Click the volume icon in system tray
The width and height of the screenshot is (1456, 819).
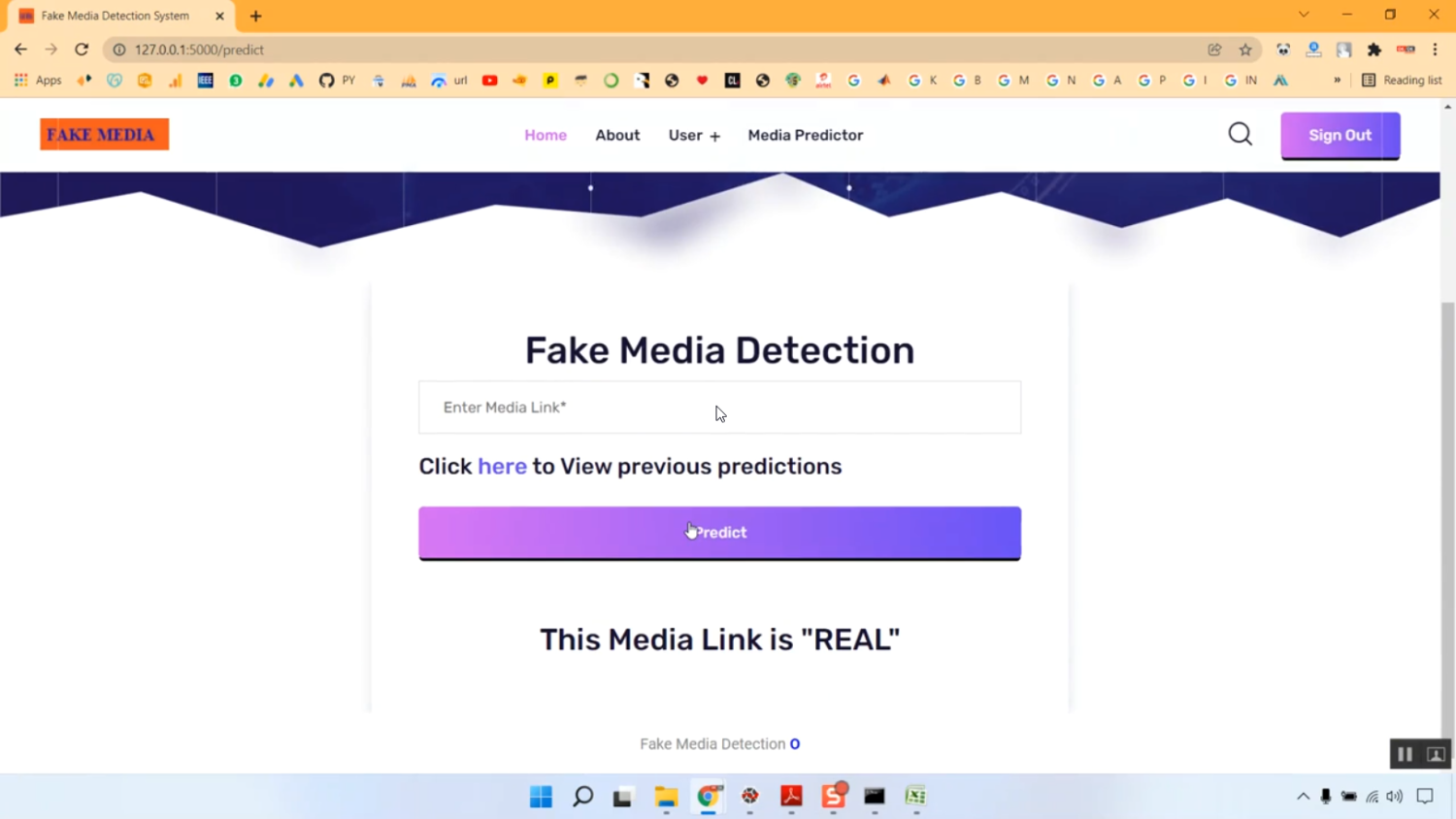[x=1395, y=797]
